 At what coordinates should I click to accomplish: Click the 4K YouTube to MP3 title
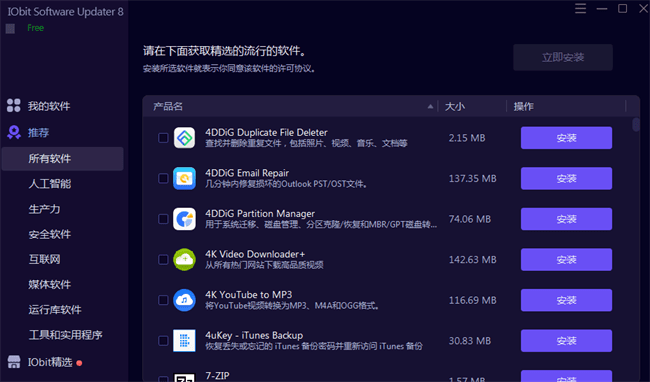click(249, 295)
